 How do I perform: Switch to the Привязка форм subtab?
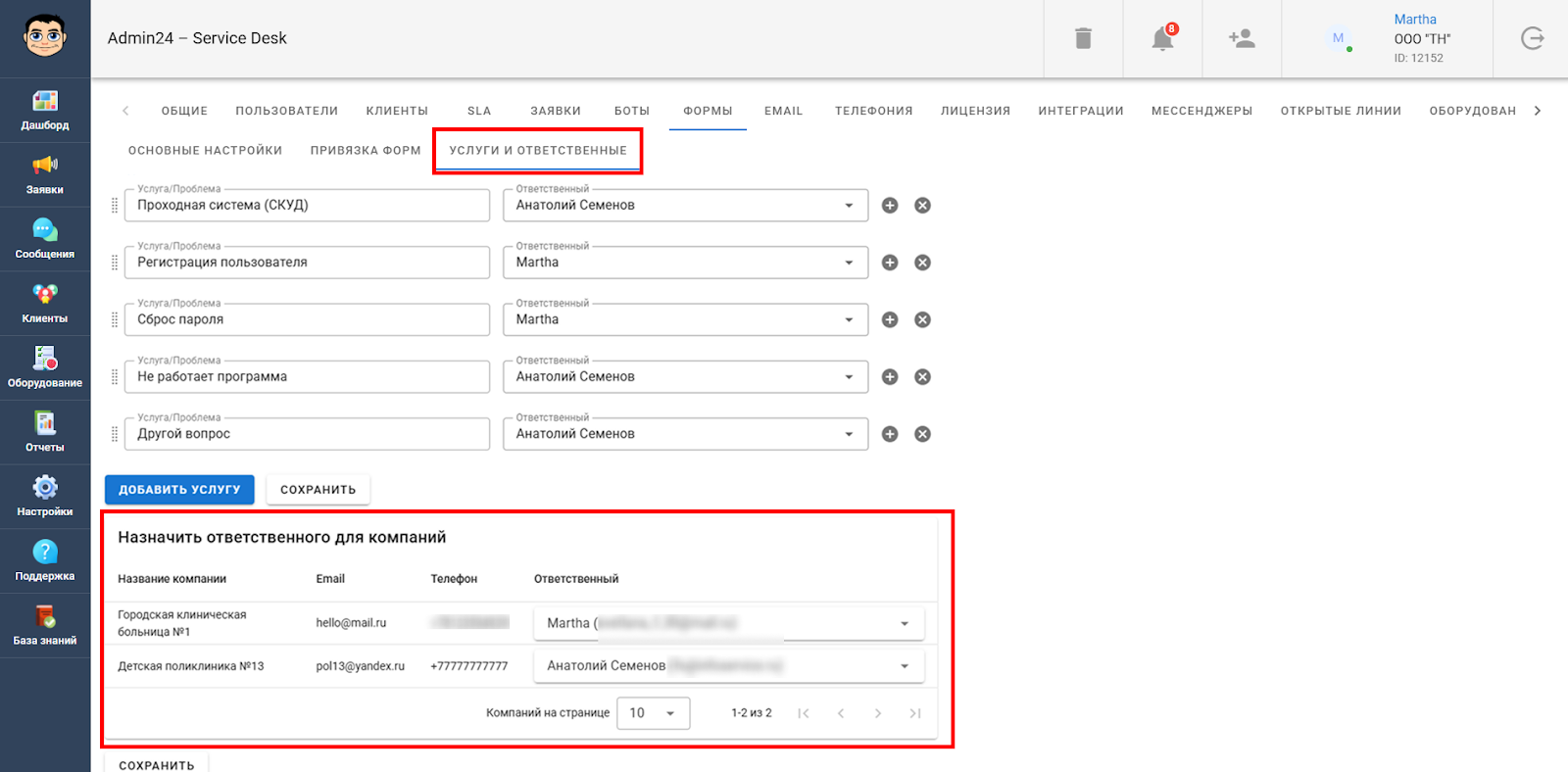tap(366, 151)
